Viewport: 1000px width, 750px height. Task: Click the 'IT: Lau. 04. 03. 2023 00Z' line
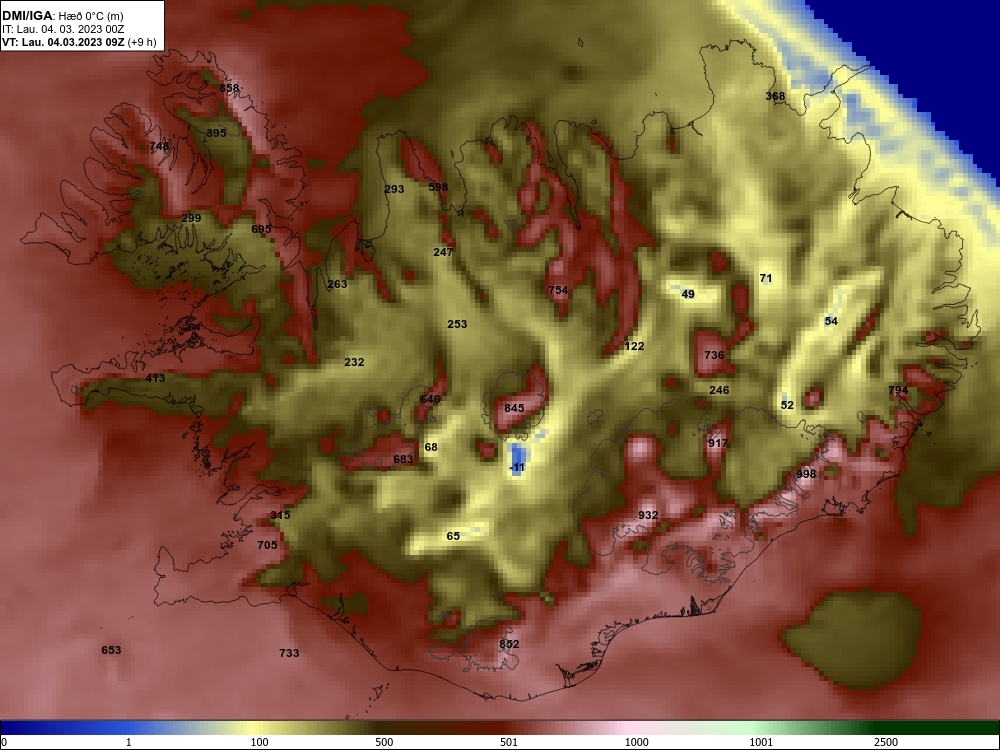coord(62,29)
